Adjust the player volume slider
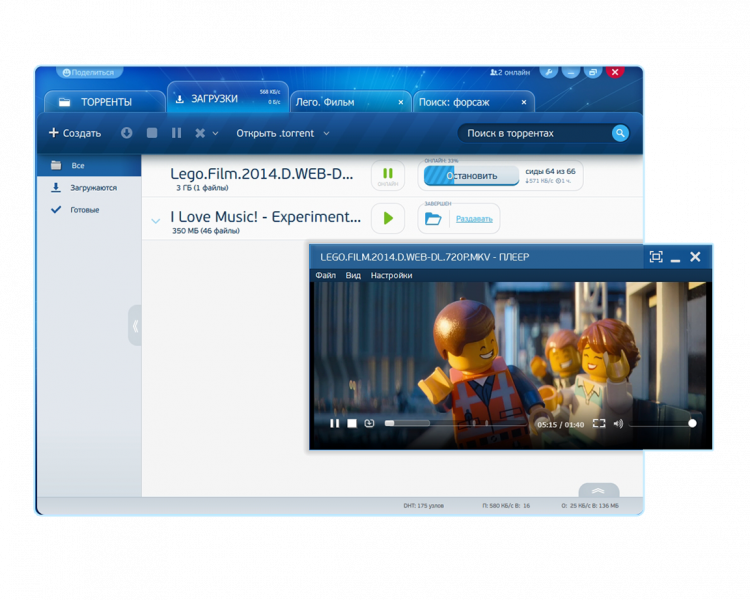The image size is (750, 600). point(661,423)
